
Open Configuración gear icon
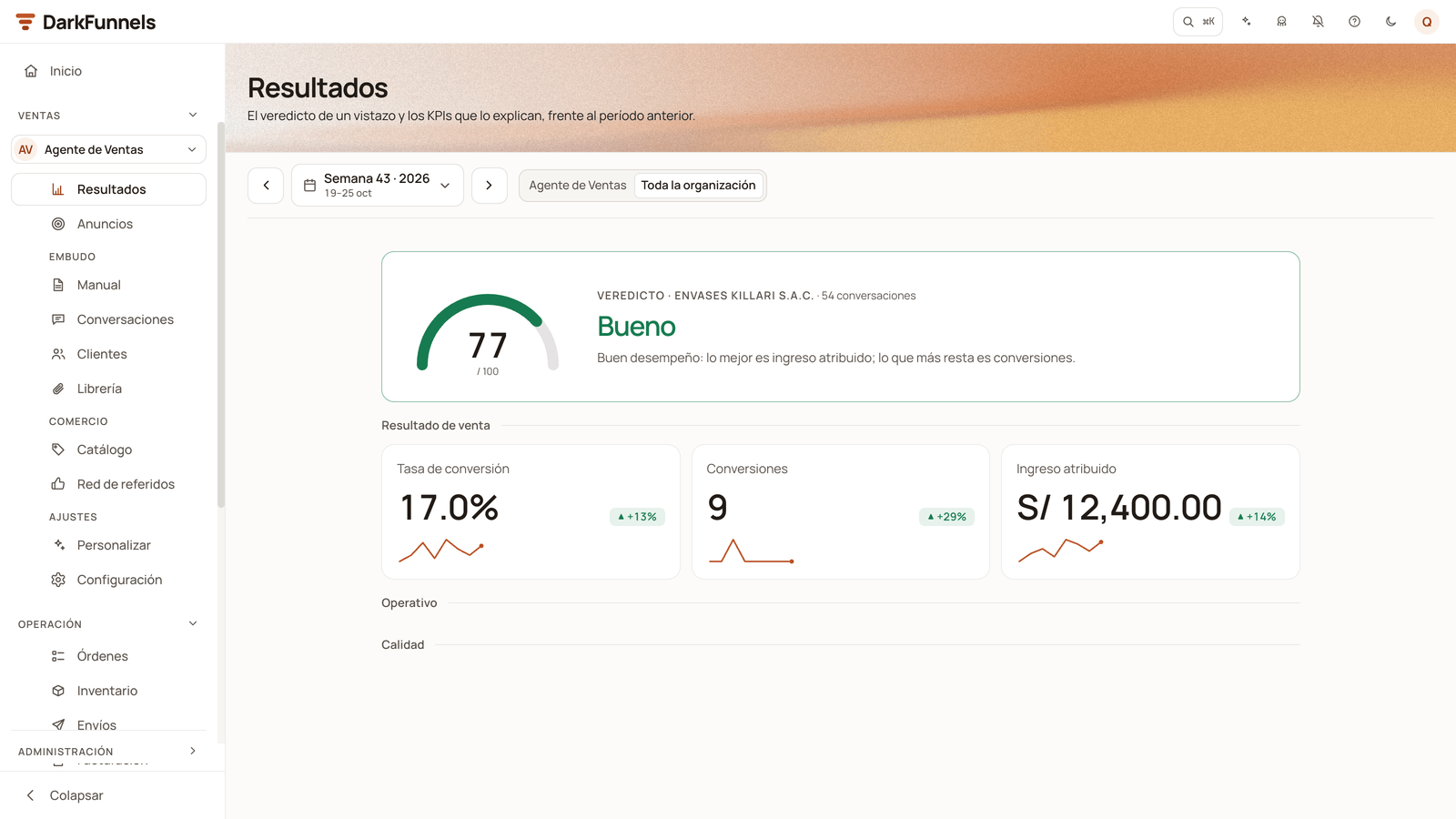pyautogui.click(x=58, y=580)
